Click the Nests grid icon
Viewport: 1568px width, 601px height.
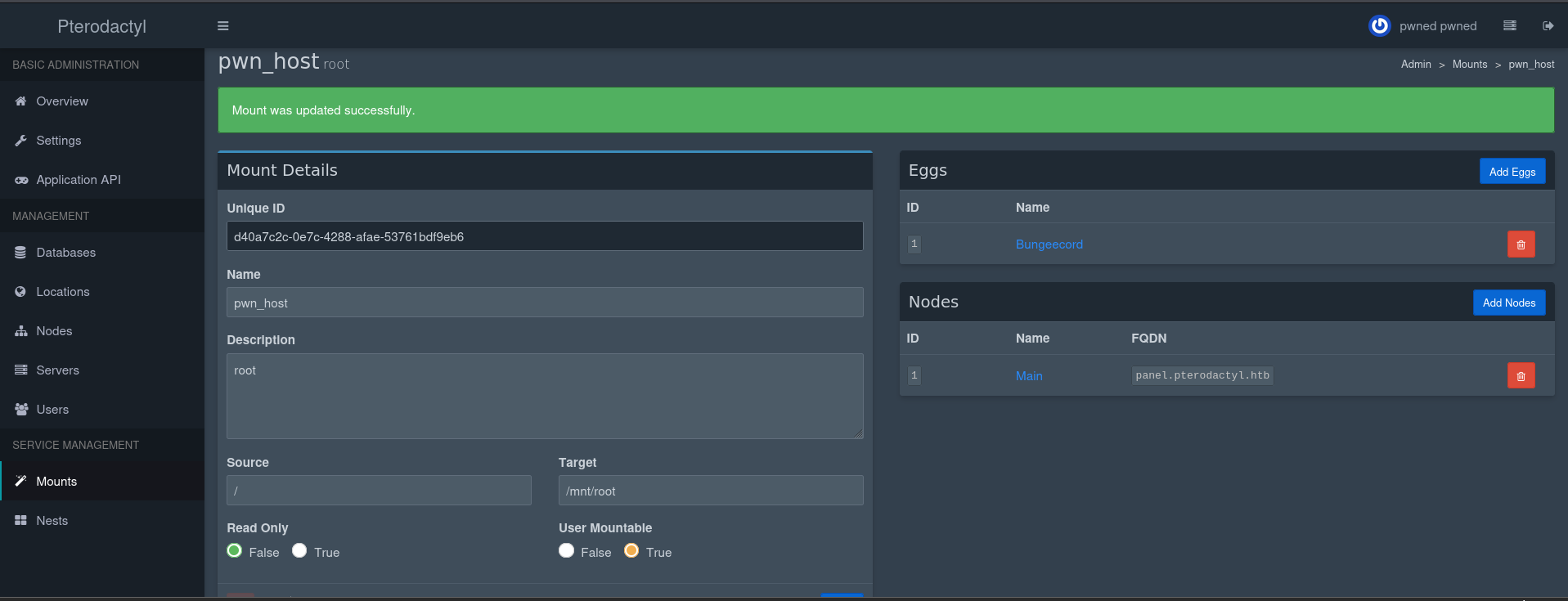(21, 521)
